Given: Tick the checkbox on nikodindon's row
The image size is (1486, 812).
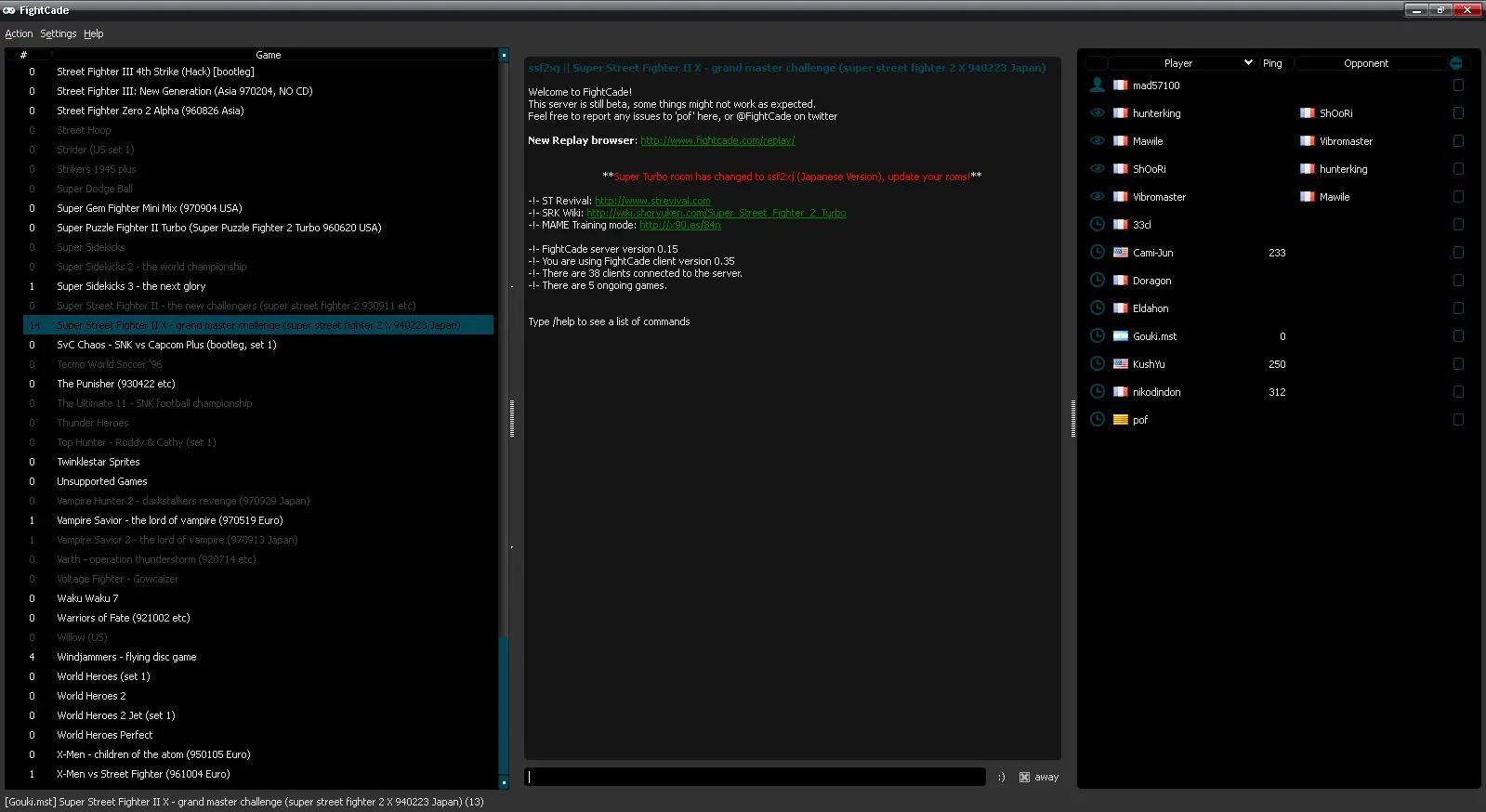Looking at the screenshot, I should click(1458, 391).
